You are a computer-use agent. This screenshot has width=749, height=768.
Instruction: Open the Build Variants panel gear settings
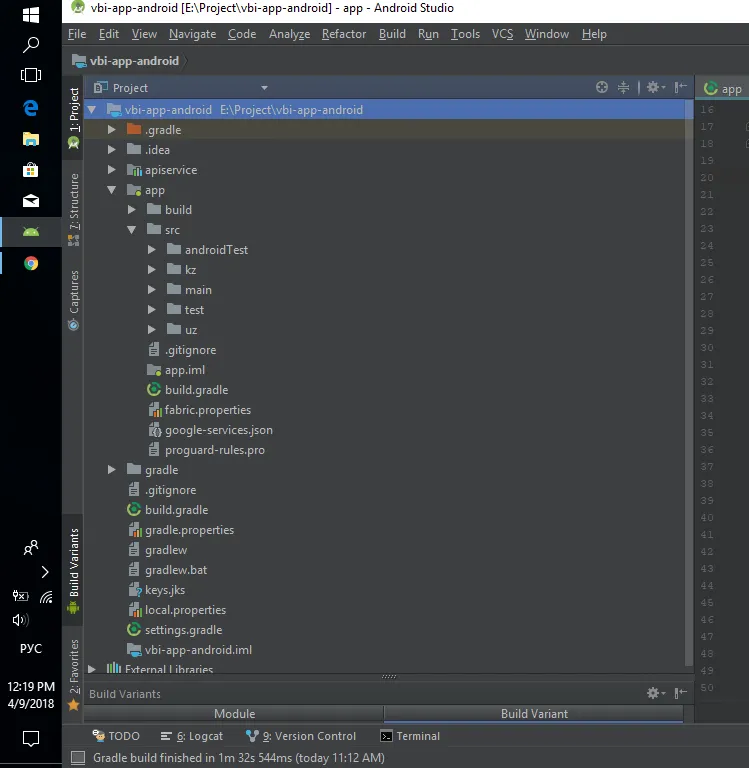point(655,693)
